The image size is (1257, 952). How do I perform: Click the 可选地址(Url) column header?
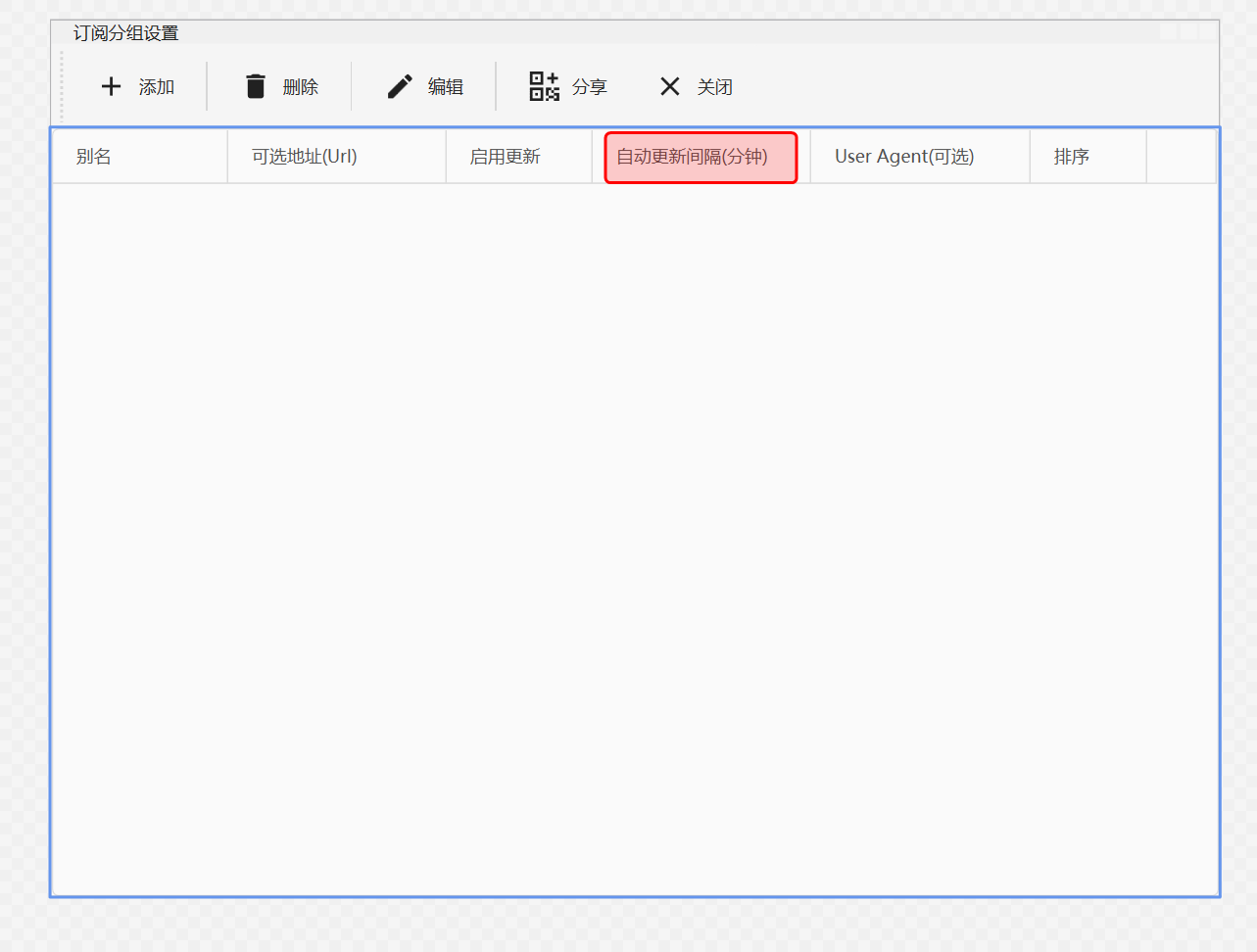[305, 157]
